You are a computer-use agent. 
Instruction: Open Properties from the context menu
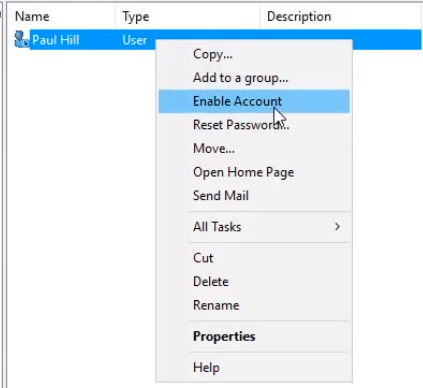click(x=254, y=336)
